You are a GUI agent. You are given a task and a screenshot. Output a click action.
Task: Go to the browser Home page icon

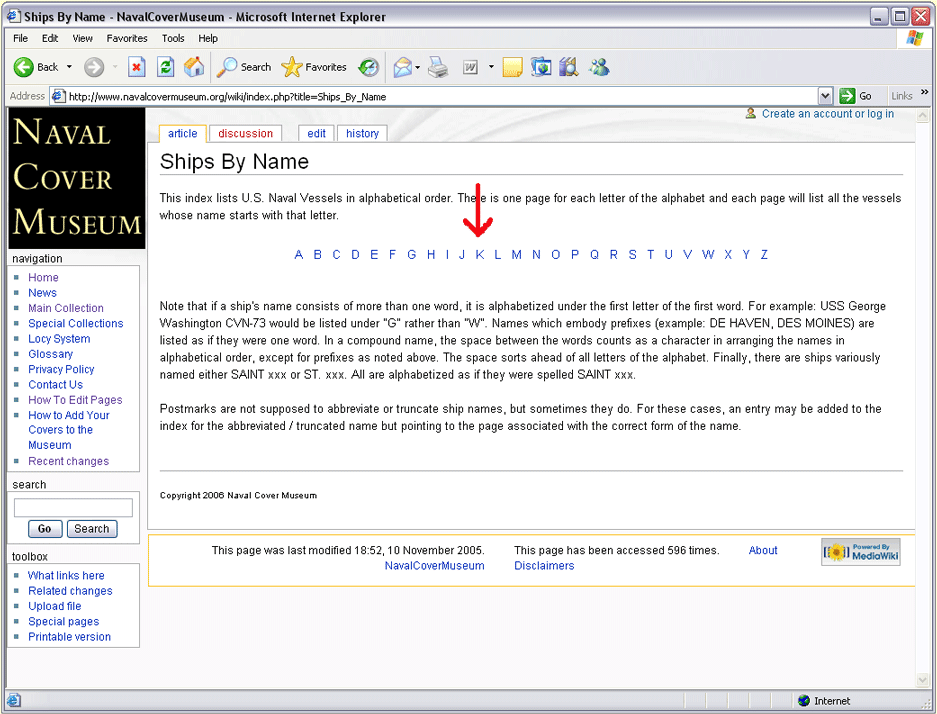click(195, 67)
